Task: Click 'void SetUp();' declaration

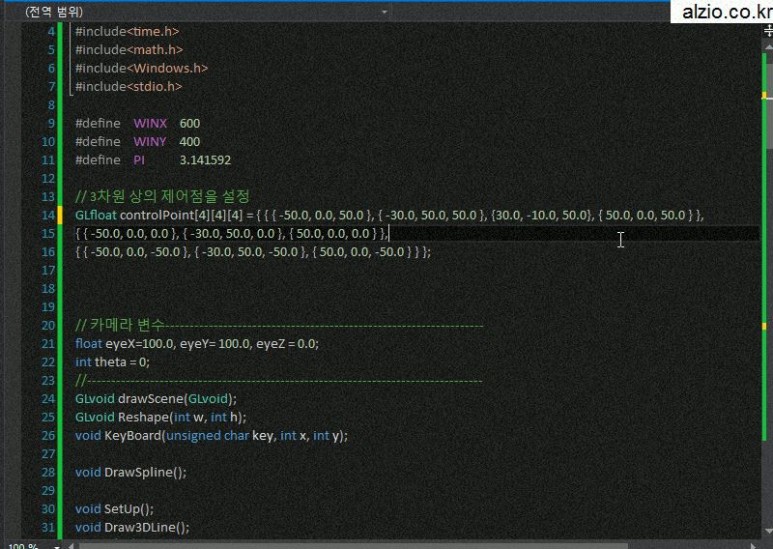Action: pos(114,509)
